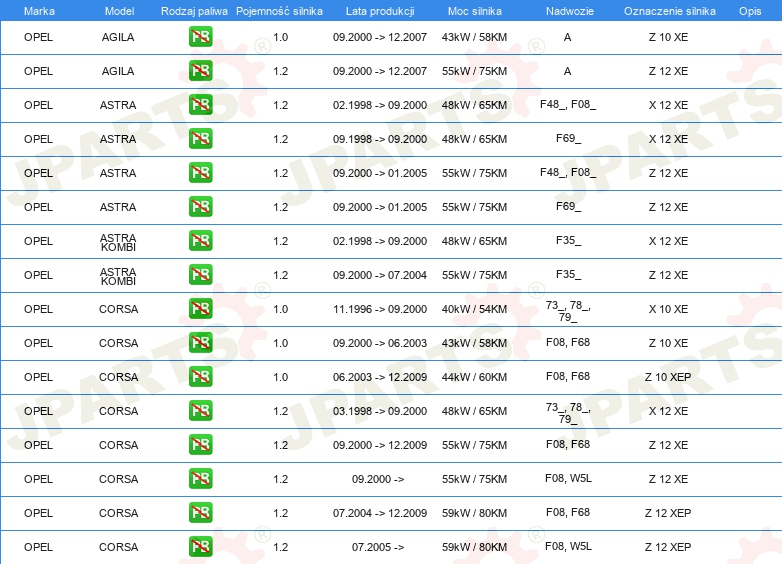Select date cell 07.2005 ->
This screenshot has height=564, width=782.
pyautogui.click(x=378, y=547)
